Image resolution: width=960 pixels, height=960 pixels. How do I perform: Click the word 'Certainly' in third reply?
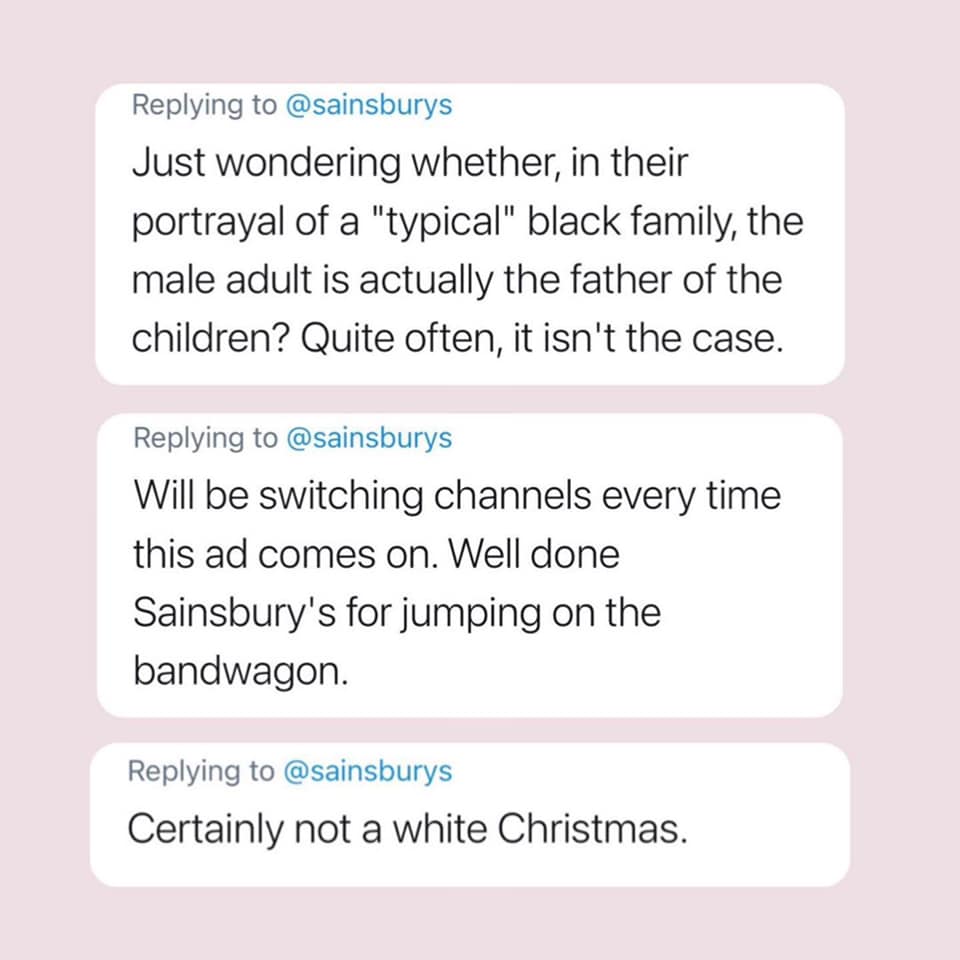click(x=206, y=830)
